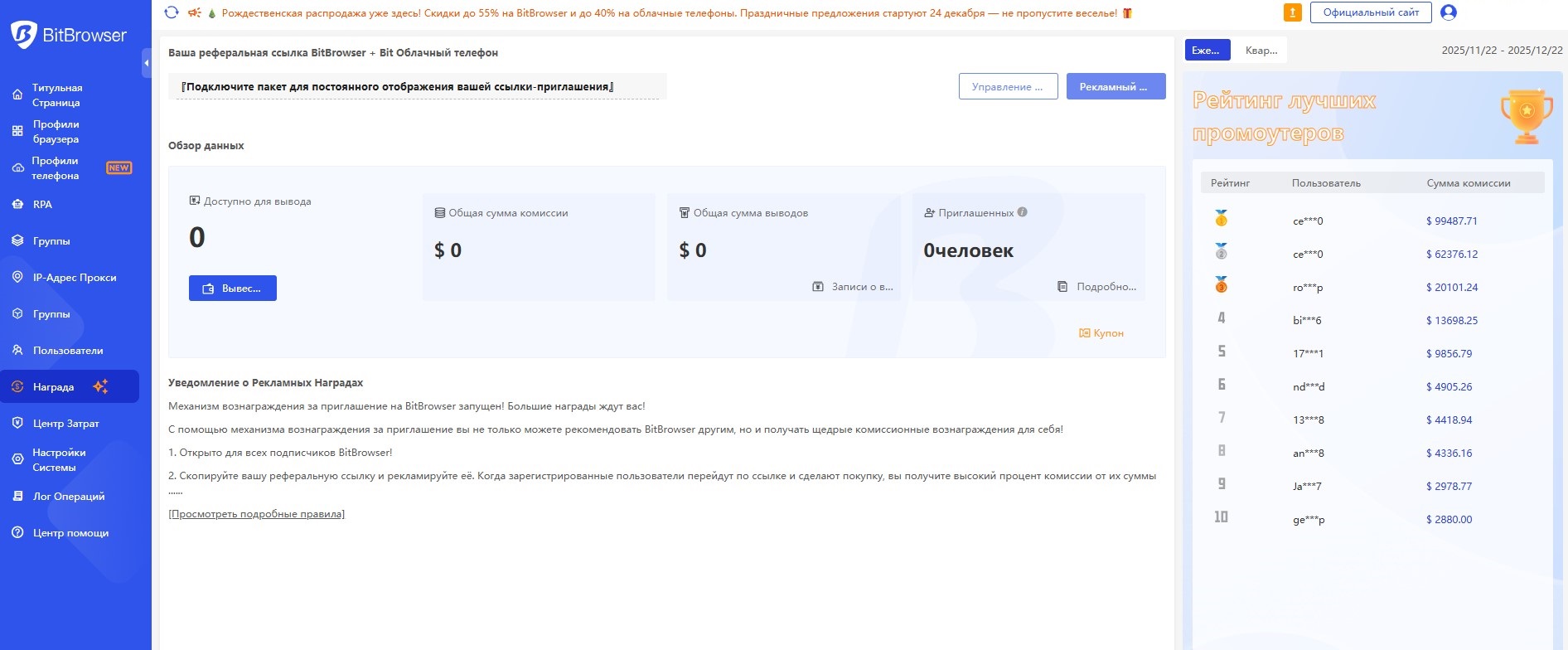1568x650 pixels.
Task: Open the Просмотреть подробные правила link
Action: (256, 514)
